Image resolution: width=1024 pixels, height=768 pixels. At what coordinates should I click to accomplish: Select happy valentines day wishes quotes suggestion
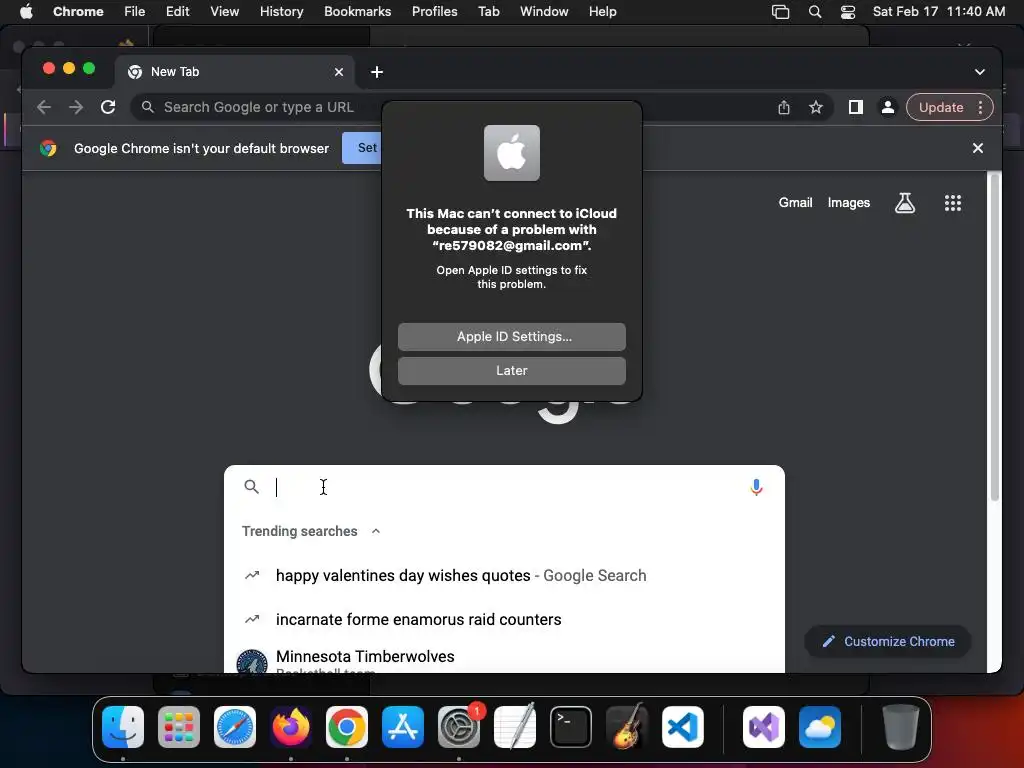click(504, 575)
